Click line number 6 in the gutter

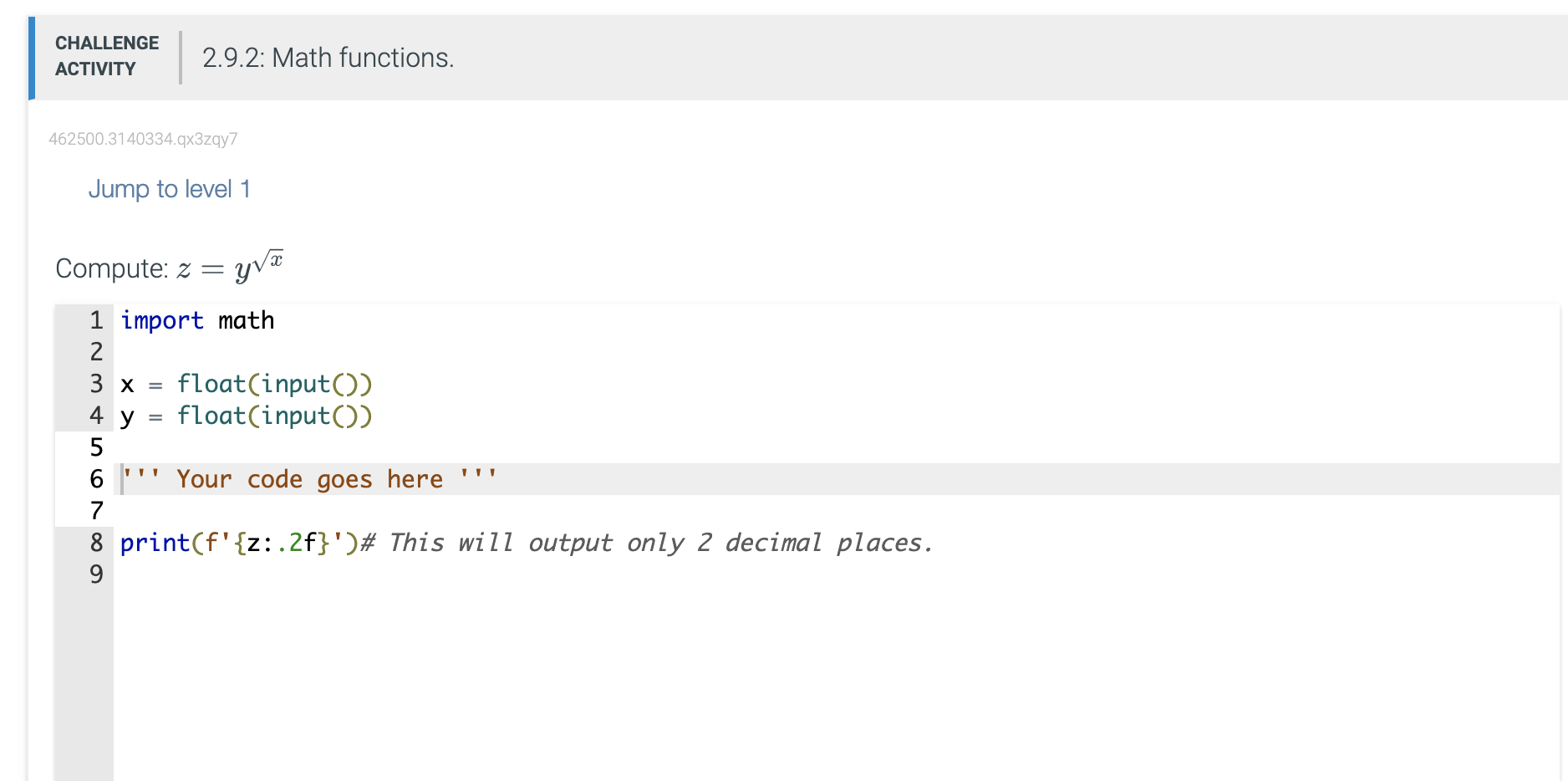pyautogui.click(x=95, y=478)
